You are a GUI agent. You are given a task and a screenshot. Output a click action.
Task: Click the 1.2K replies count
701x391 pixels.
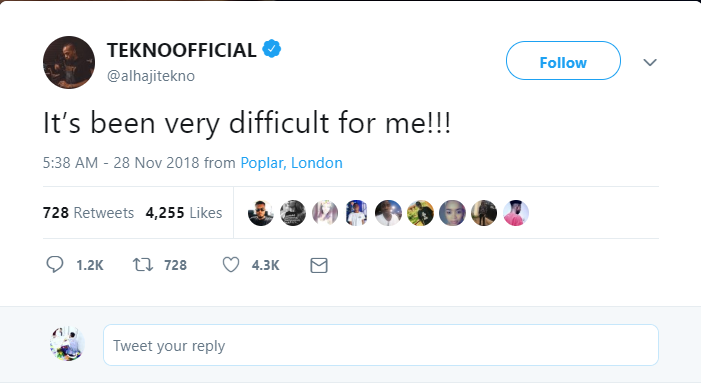click(x=90, y=265)
